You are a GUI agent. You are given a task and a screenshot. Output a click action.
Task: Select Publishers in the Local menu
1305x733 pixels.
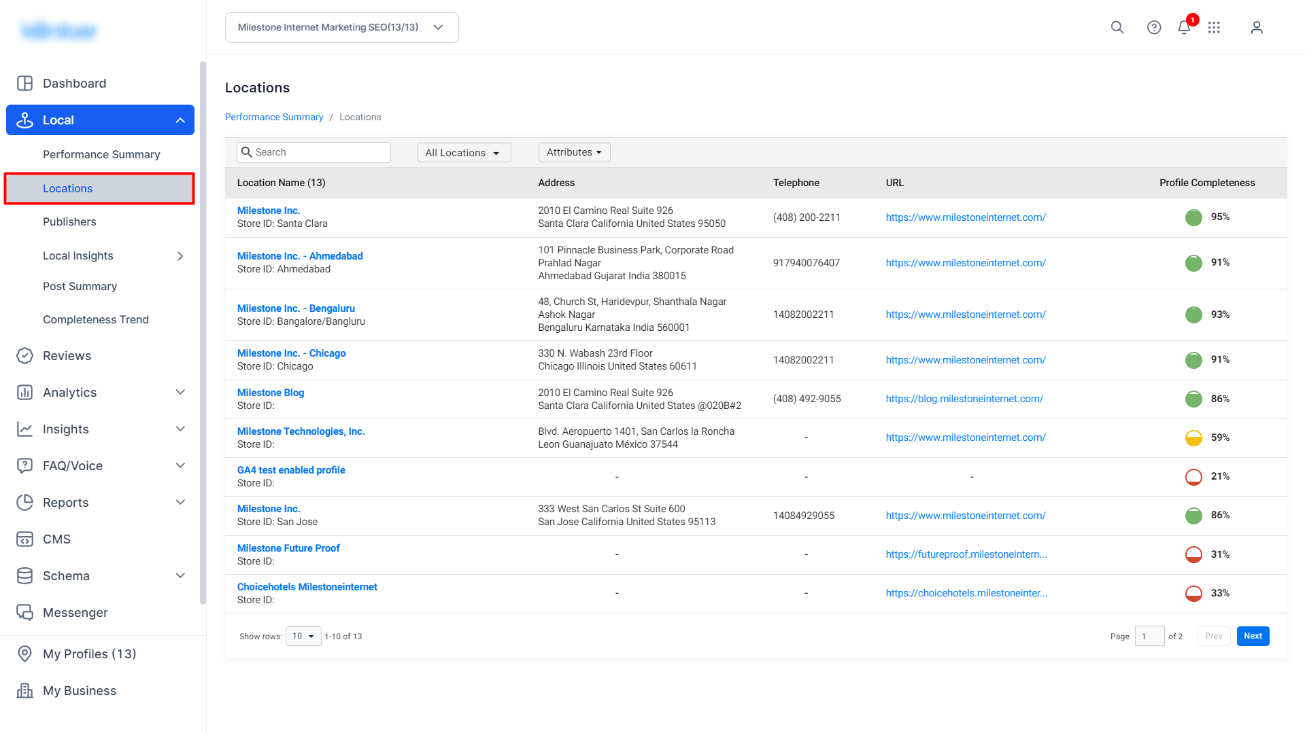(x=70, y=222)
